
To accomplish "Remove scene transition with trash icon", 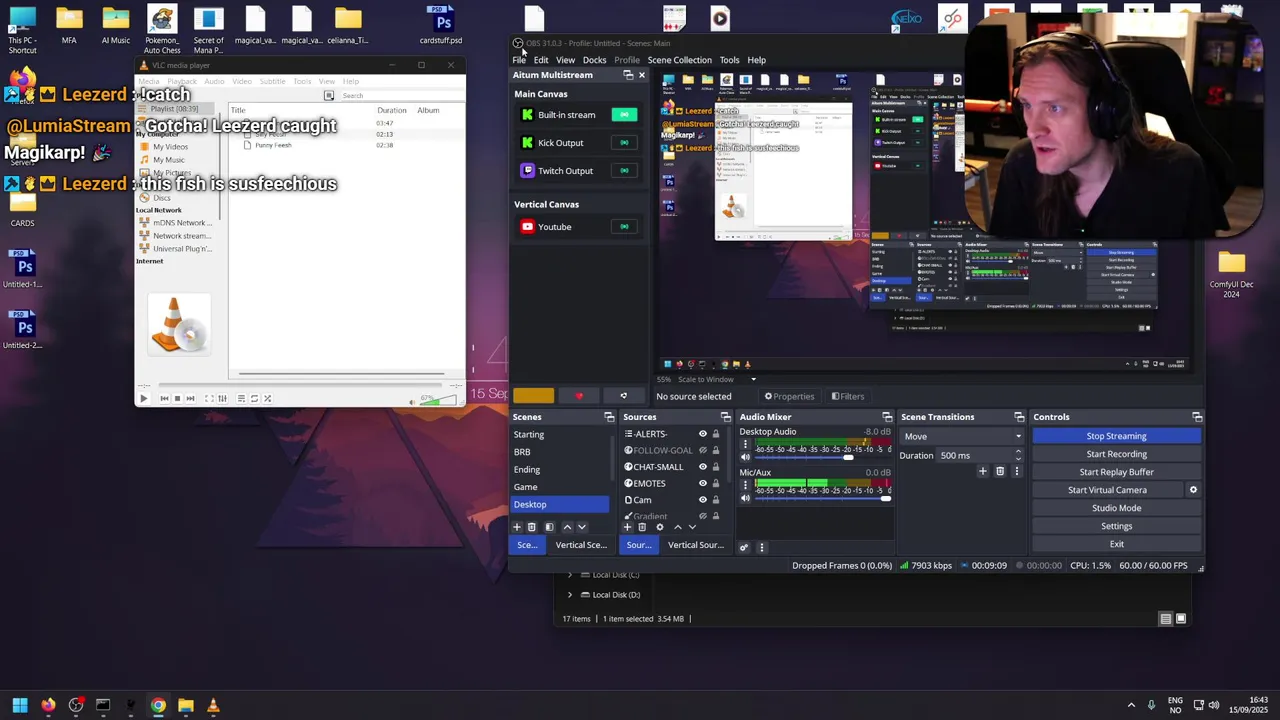I will 1000,471.
